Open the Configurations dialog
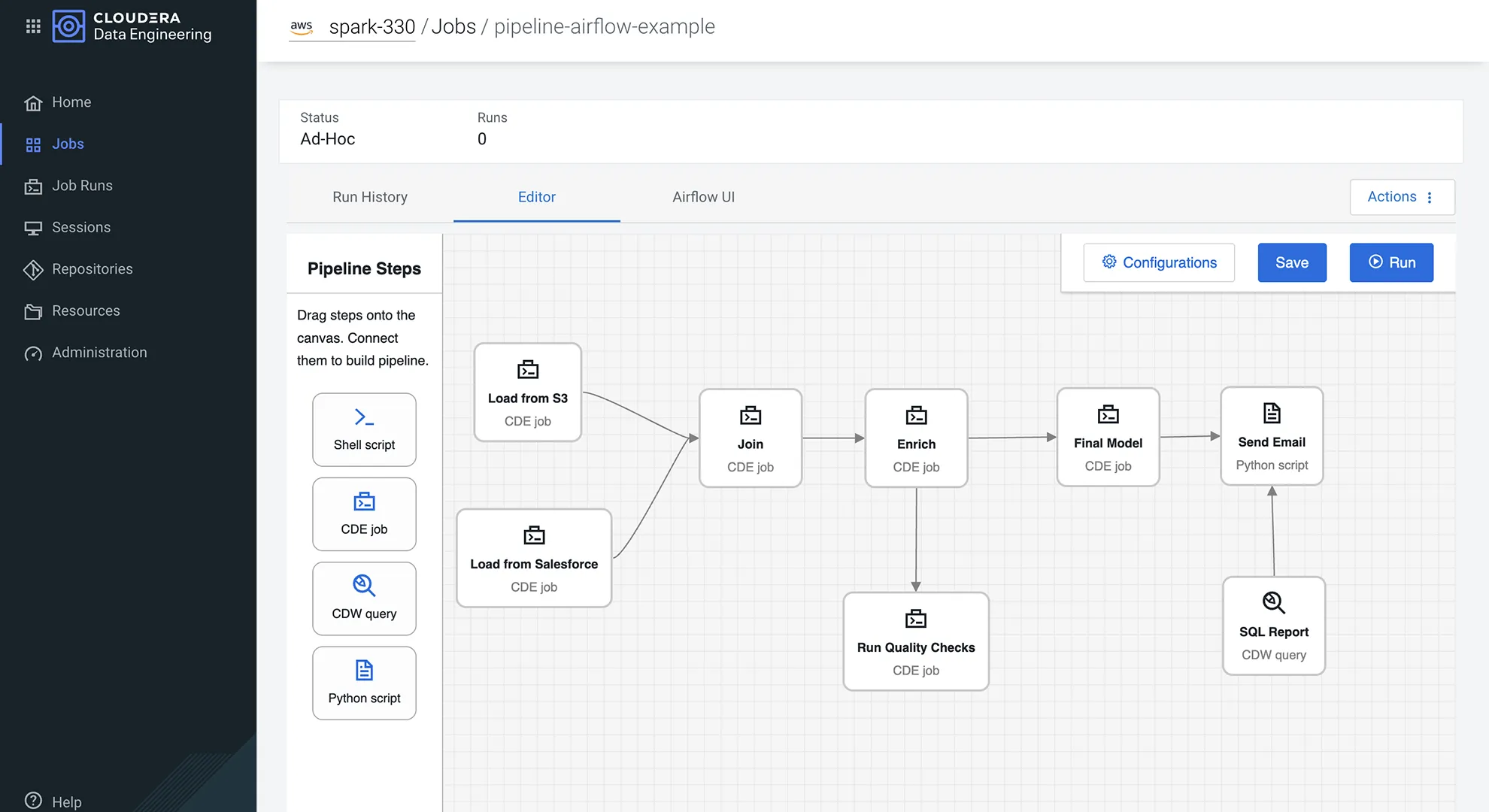The width and height of the screenshot is (1489, 812). [x=1158, y=262]
